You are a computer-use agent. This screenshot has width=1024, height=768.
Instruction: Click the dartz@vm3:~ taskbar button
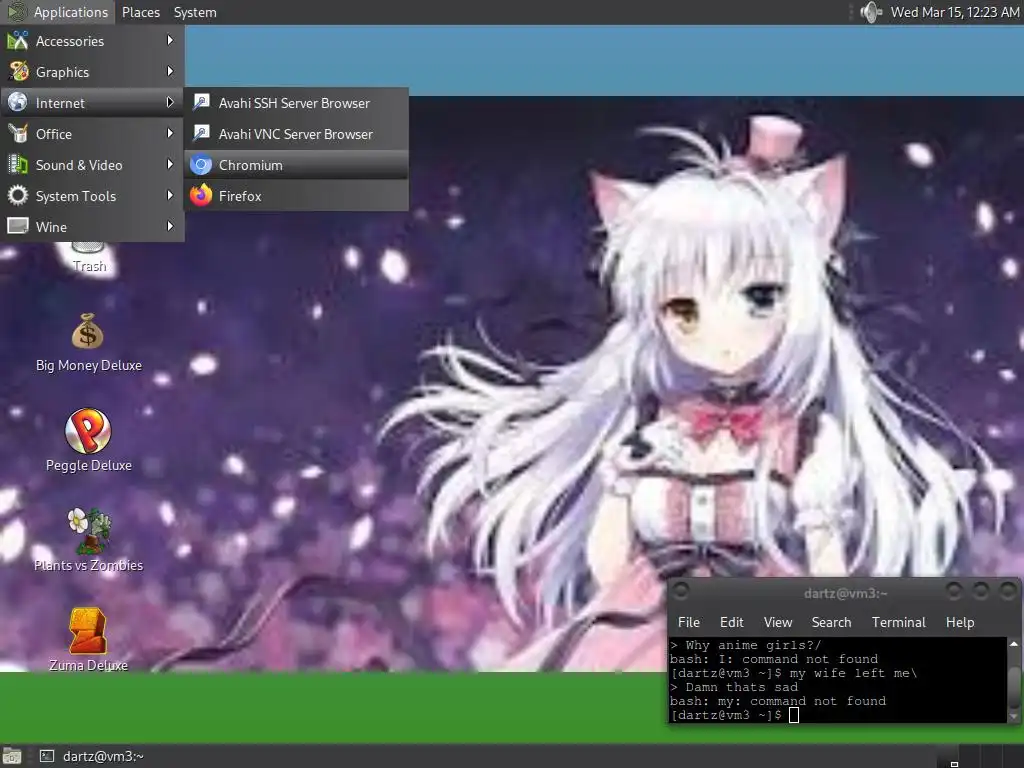point(92,756)
